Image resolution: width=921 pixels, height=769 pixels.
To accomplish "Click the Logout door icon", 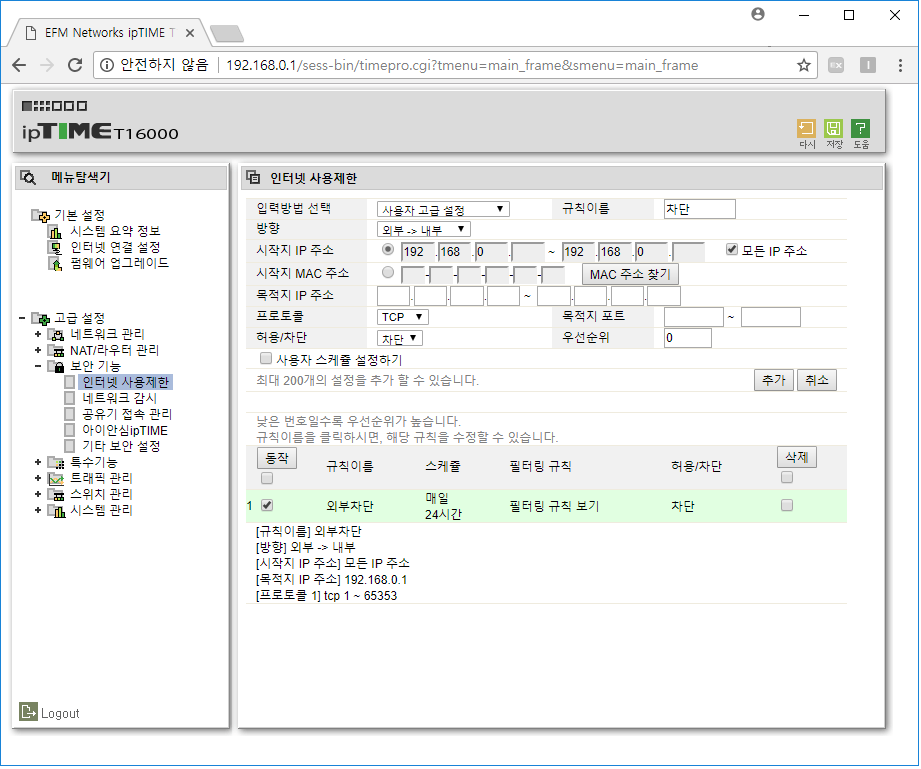I will [28, 713].
